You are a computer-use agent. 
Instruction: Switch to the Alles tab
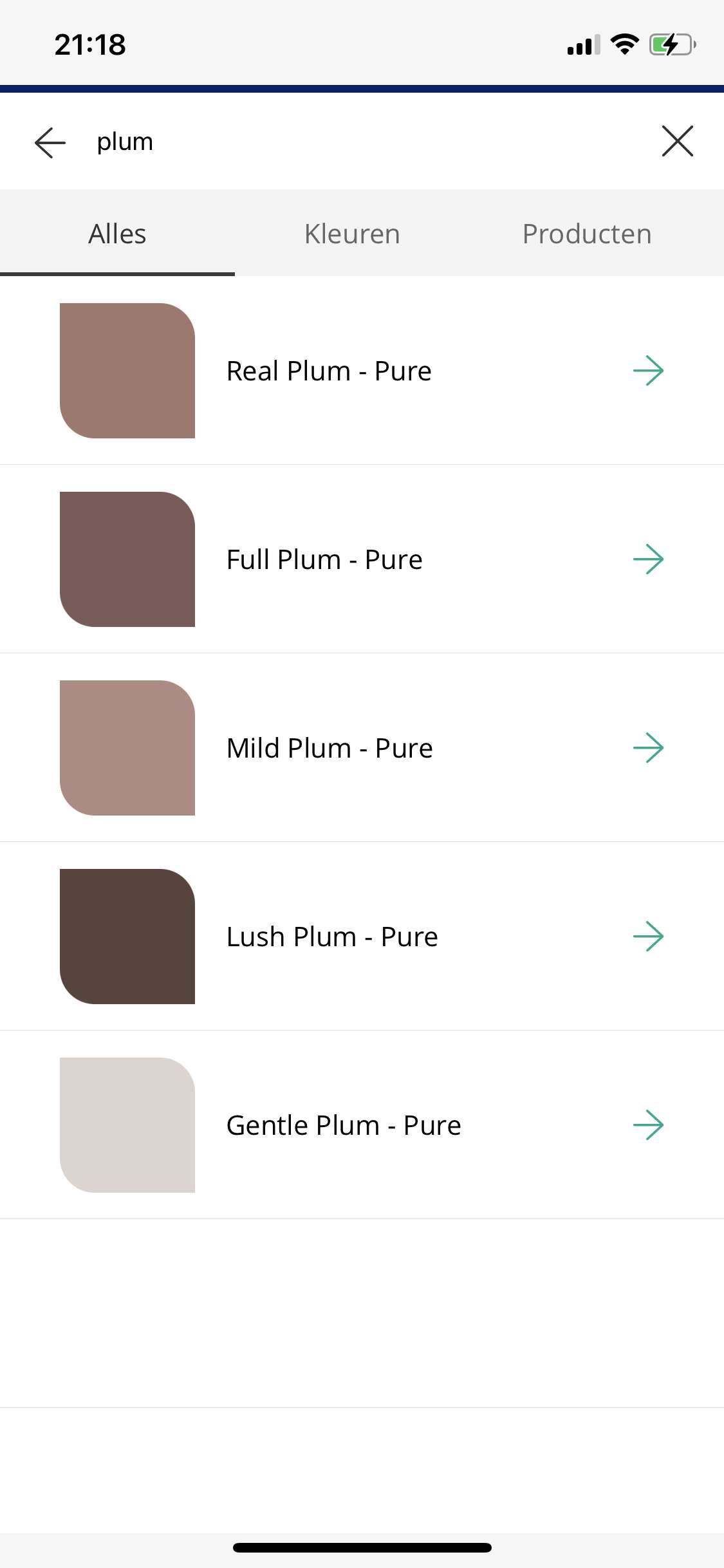click(x=117, y=234)
